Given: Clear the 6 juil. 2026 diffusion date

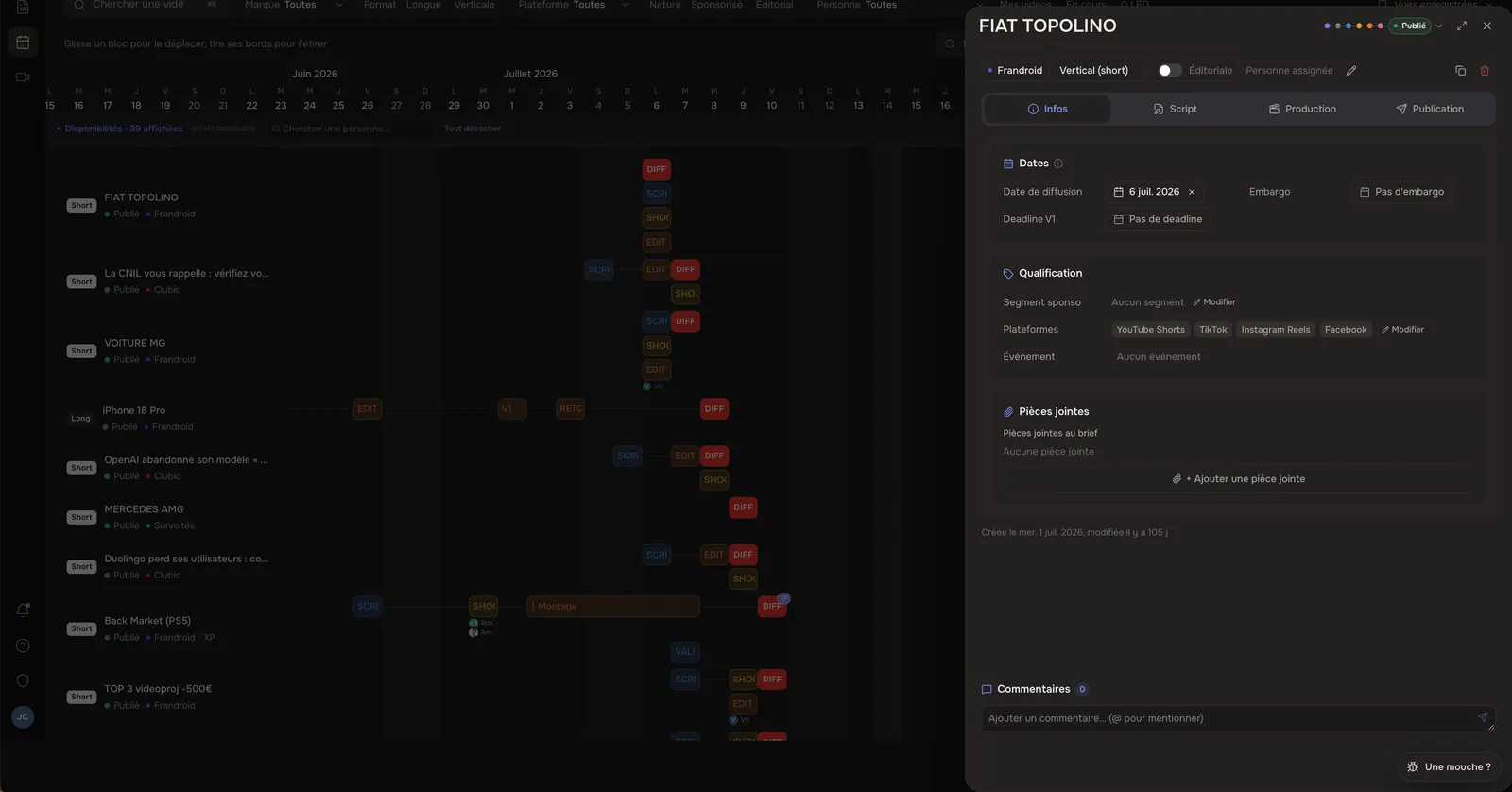Looking at the screenshot, I should tap(1192, 192).
